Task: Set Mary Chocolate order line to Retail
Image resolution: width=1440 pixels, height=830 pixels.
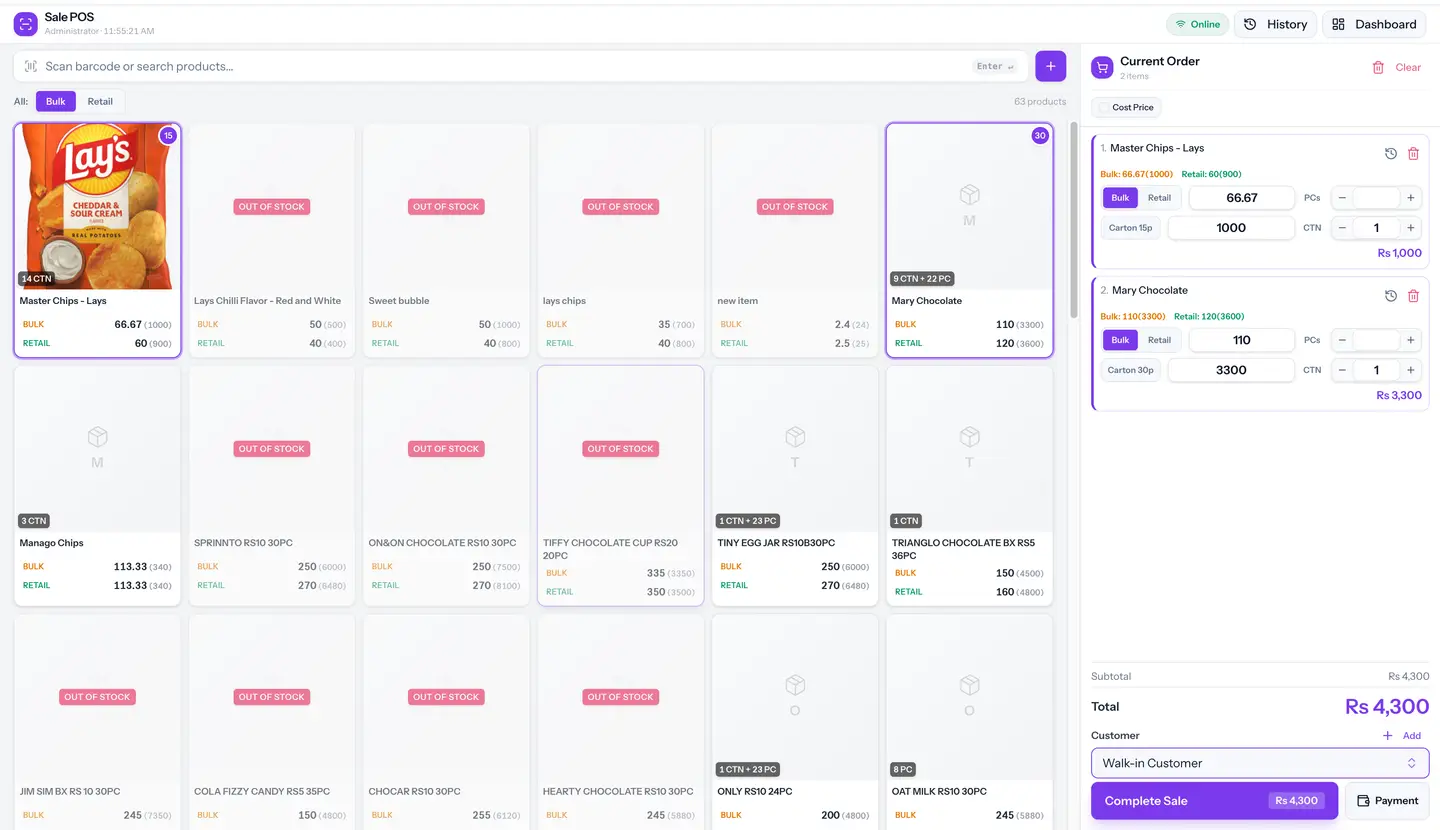Action: tap(1159, 340)
